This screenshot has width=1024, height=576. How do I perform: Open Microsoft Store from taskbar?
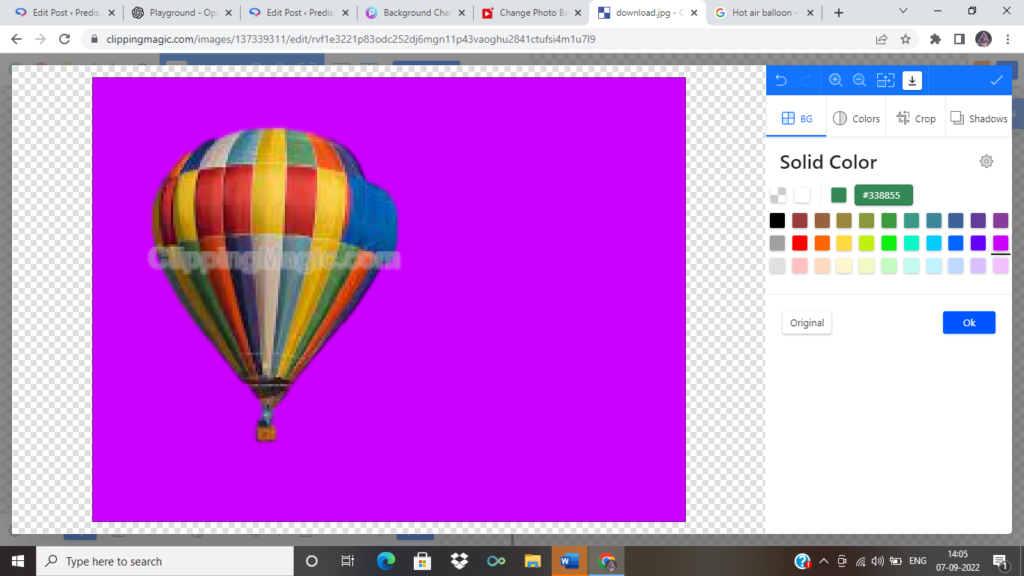click(x=423, y=561)
